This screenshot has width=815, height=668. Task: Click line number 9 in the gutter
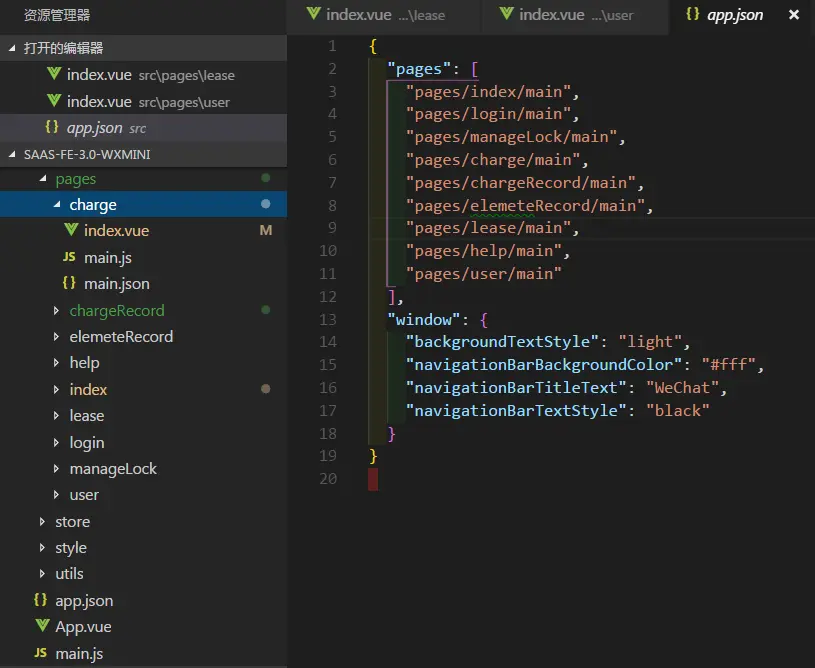(x=332, y=228)
